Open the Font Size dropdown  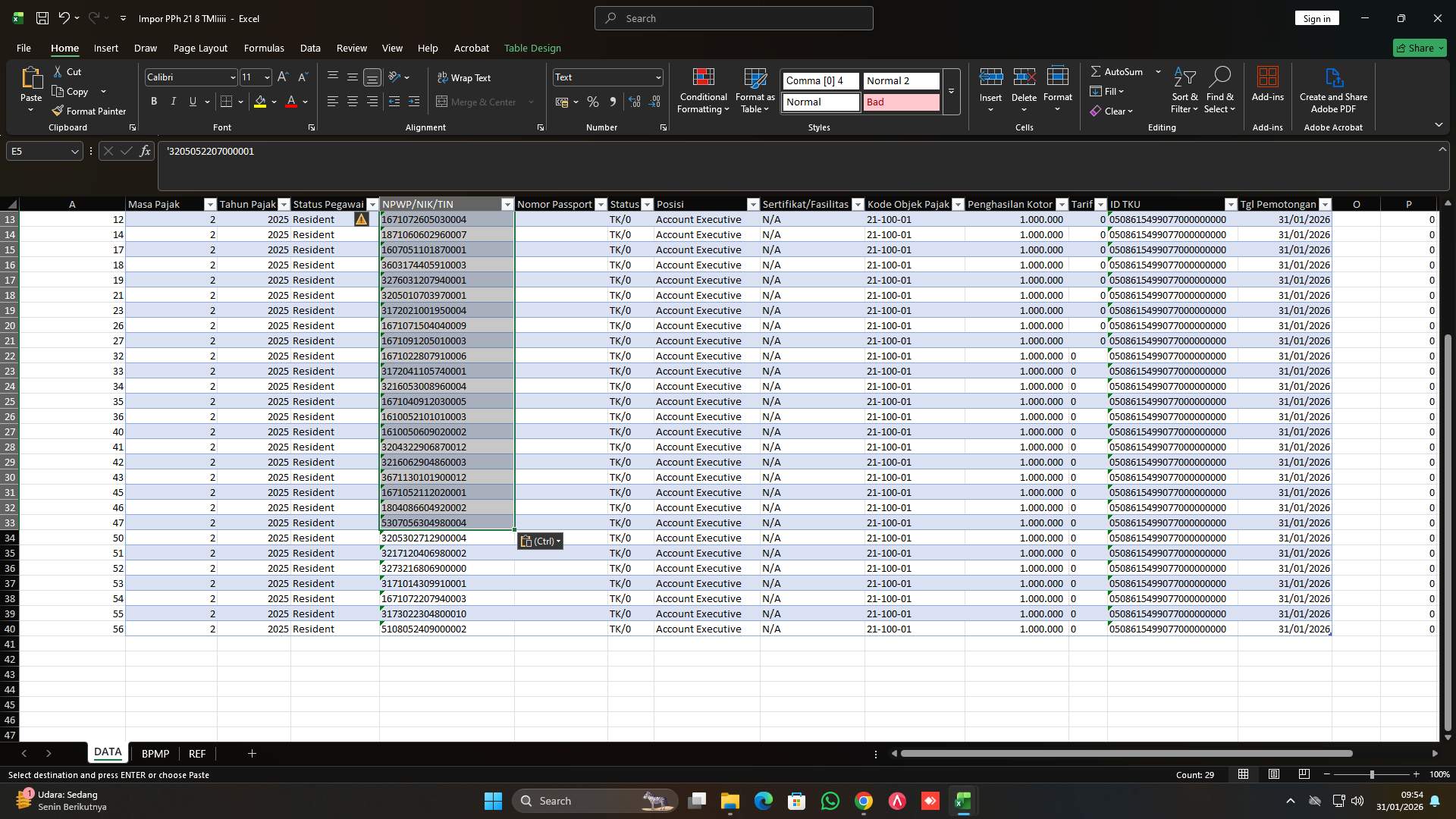coord(265,77)
